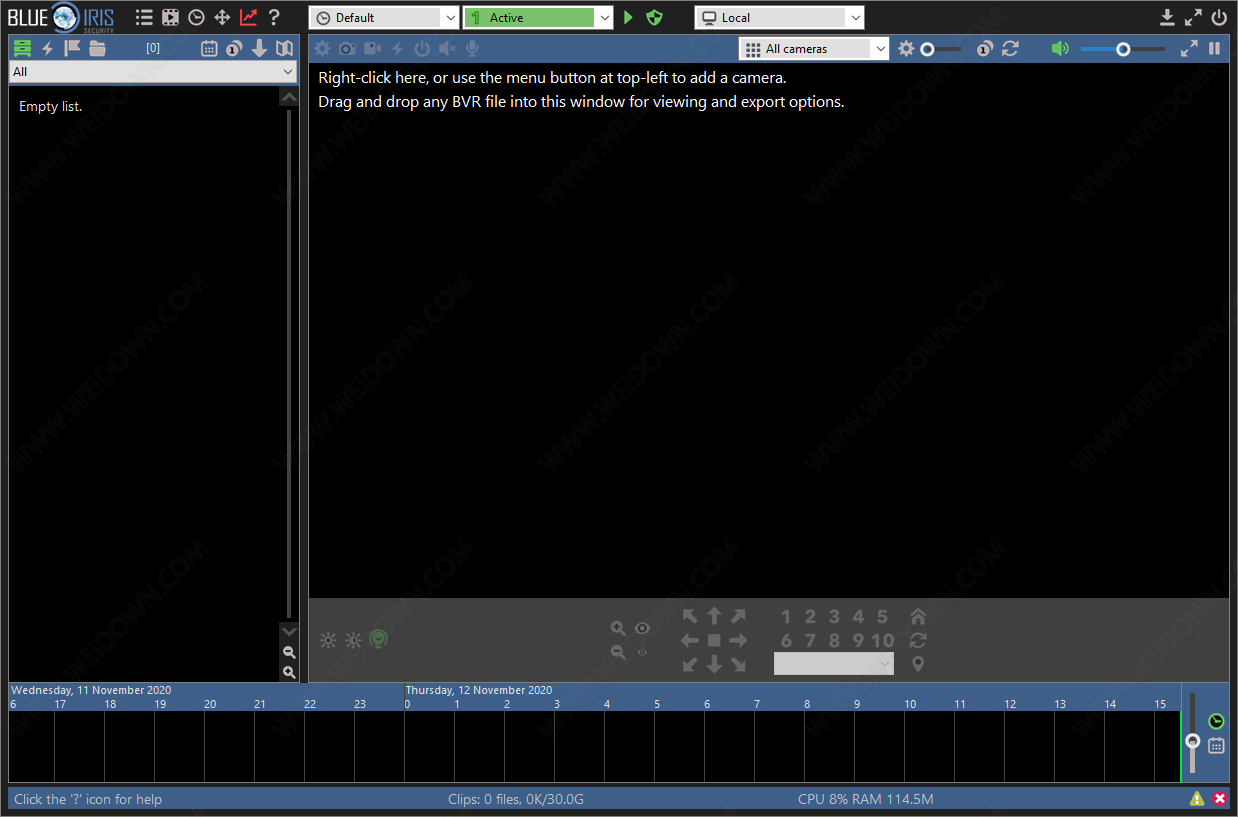
Task: Click the PTZ home icon
Action: [918, 616]
